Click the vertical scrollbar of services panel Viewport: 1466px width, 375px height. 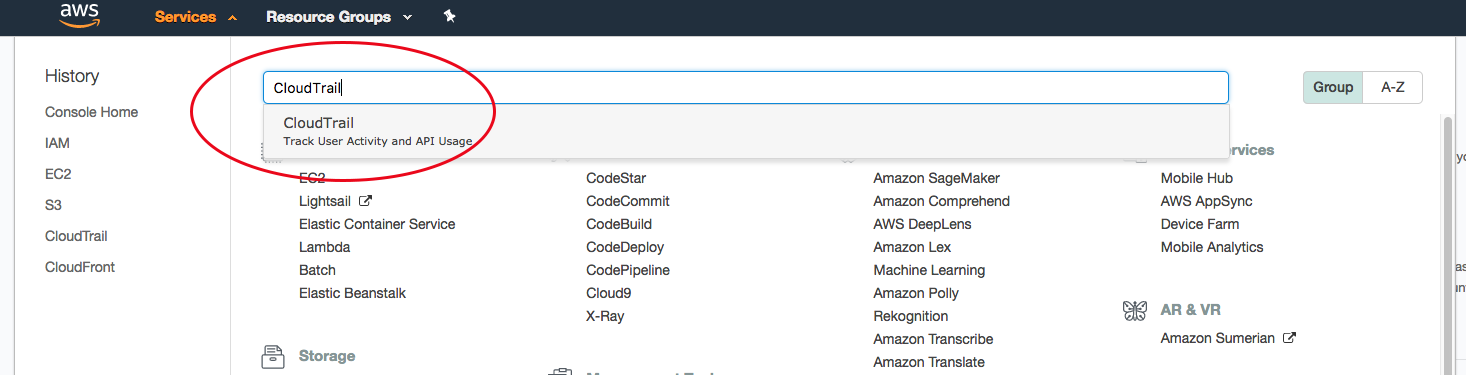[1446, 245]
